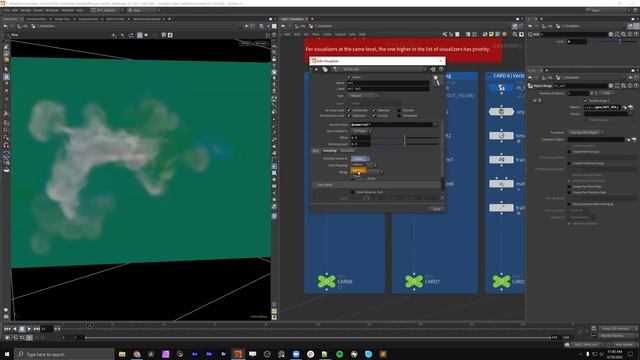The width and height of the screenshot is (640, 360).
Task: Click the Windows taskbar search box
Action: [64, 354]
